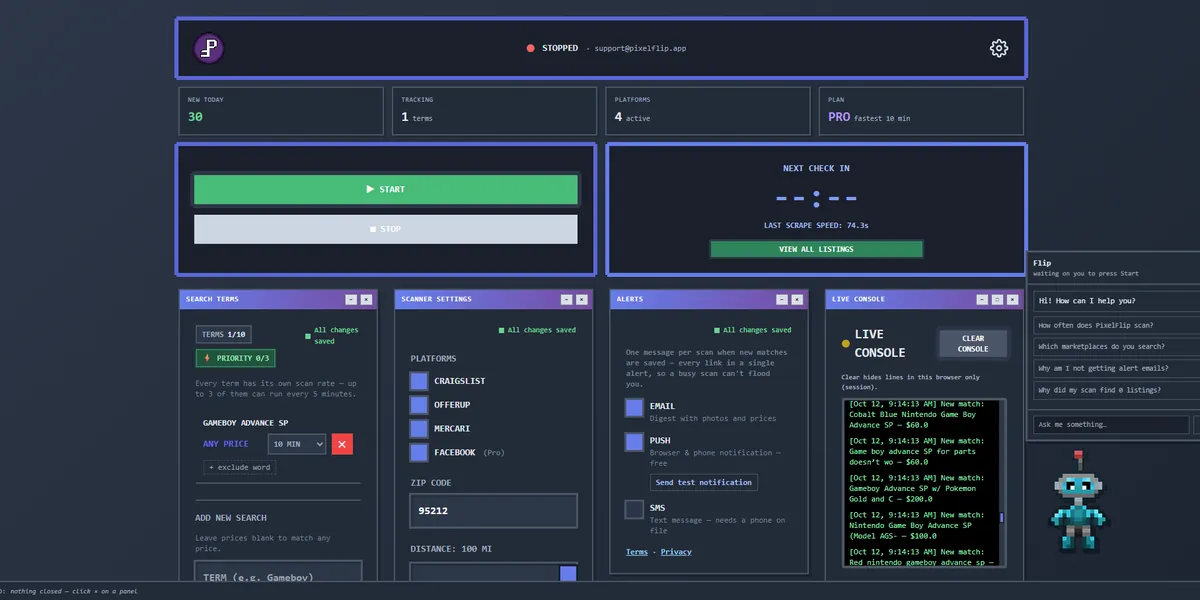
Task: Open settings via the gear icon
Action: tap(998, 48)
